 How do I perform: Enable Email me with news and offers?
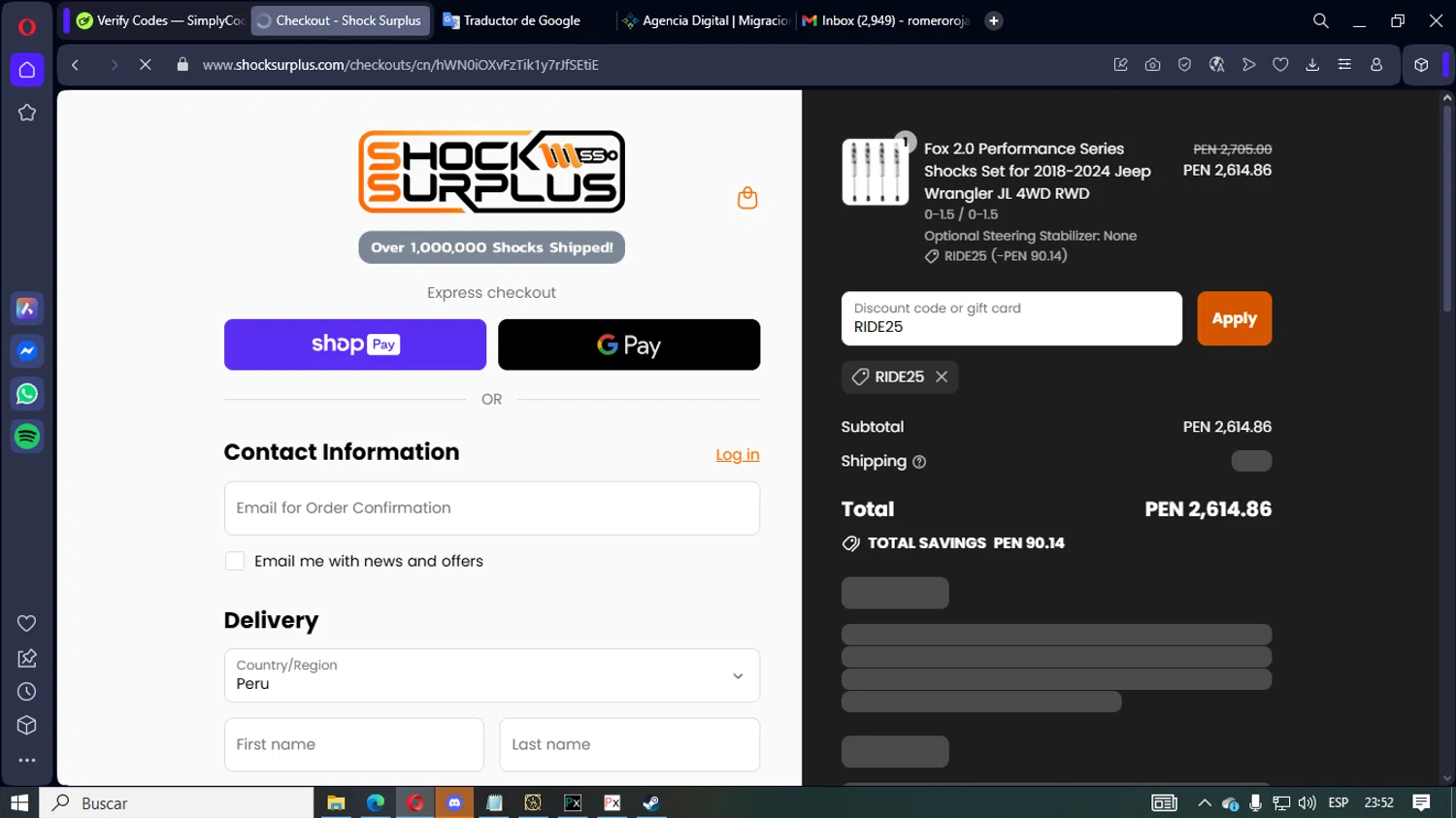[x=235, y=561]
